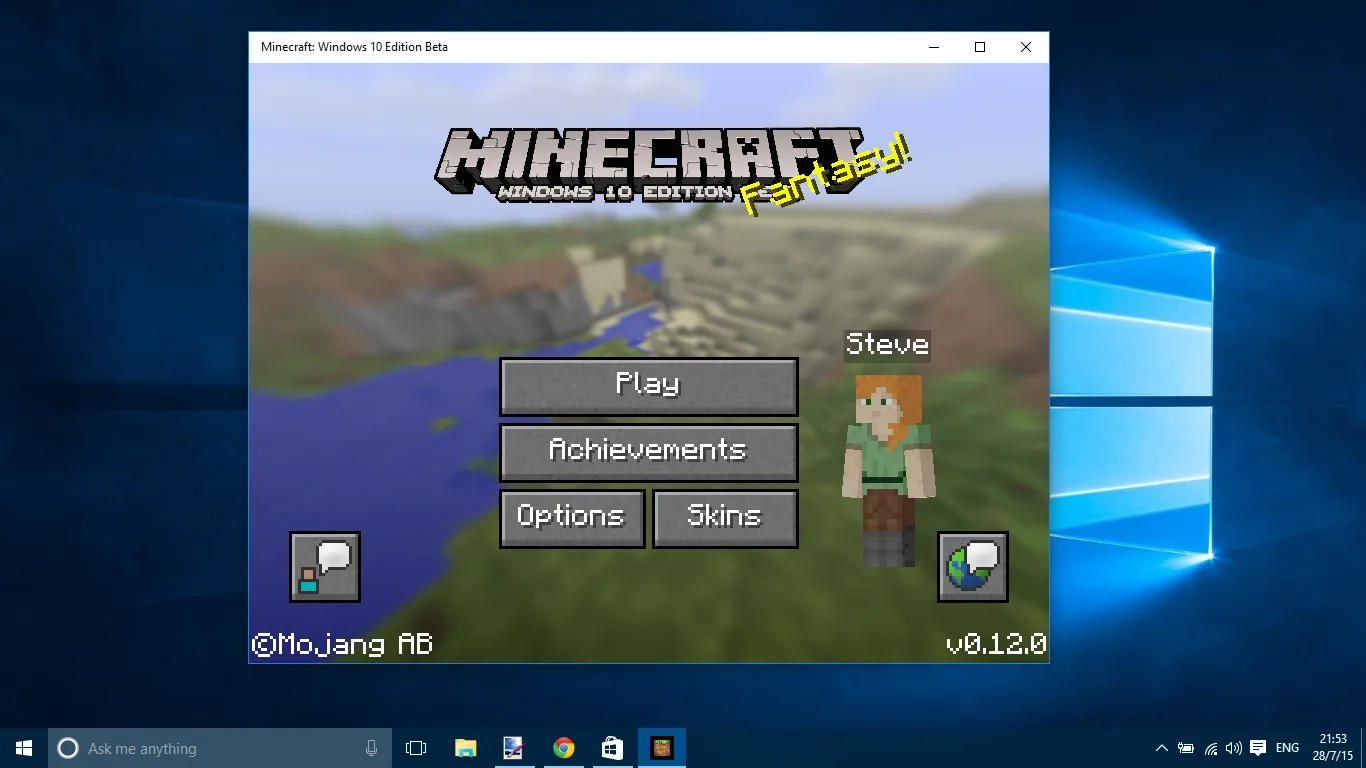Click the ©Mojang AB copyright text
This screenshot has height=768, width=1366.
342,644
